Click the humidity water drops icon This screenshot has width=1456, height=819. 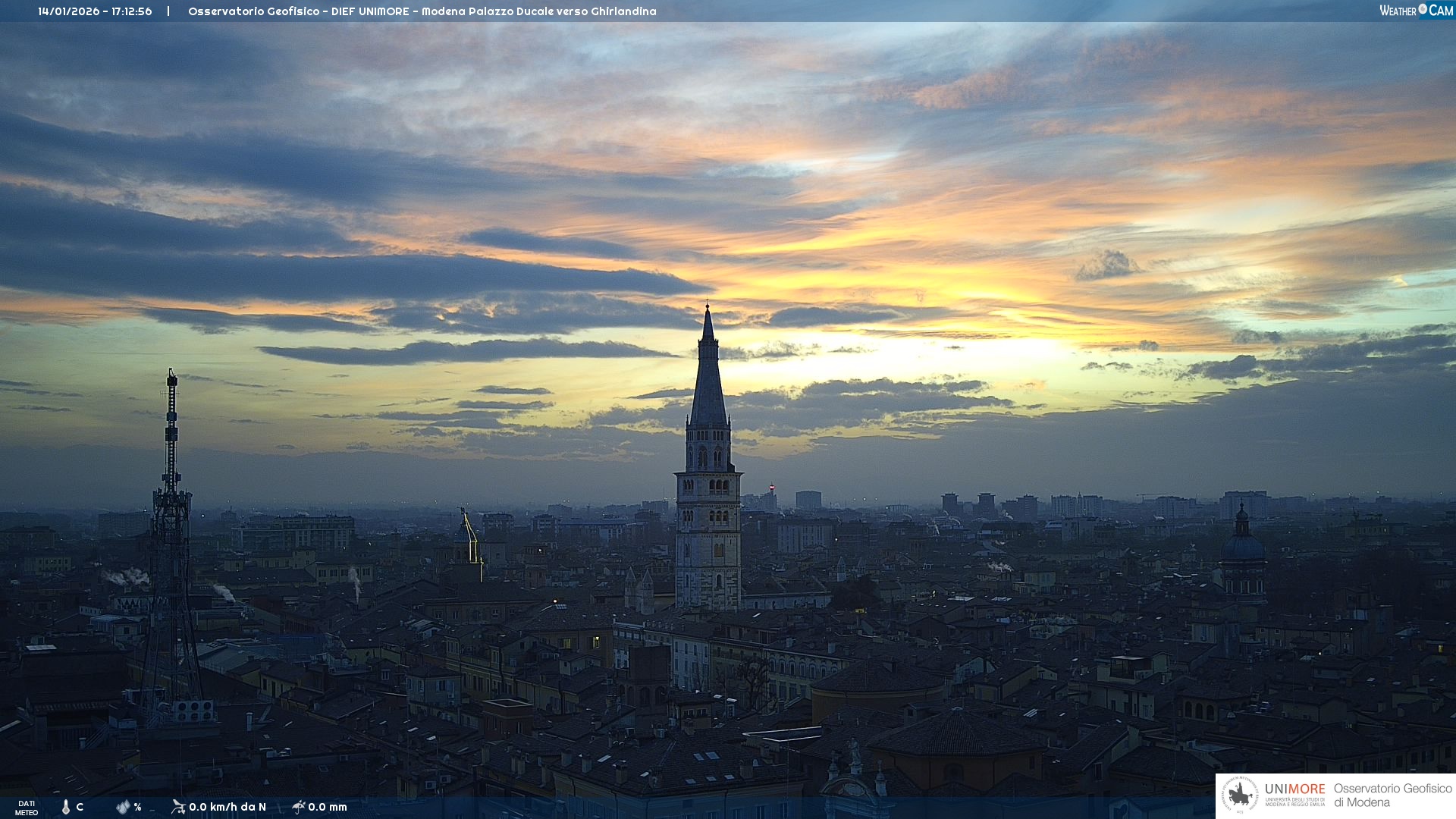click(x=123, y=807)
